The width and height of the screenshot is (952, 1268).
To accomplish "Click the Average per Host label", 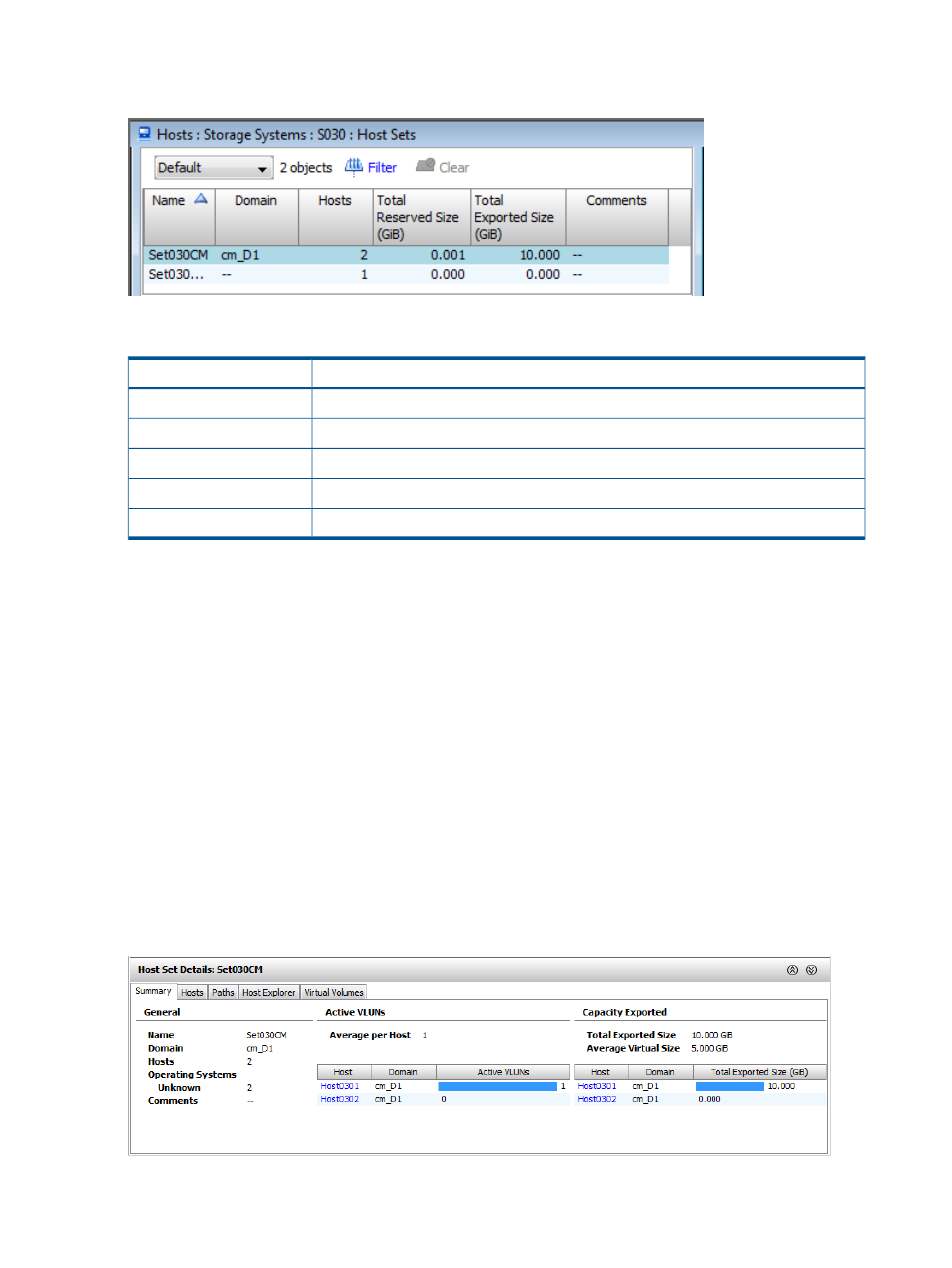I will [x=370, y=1035].
